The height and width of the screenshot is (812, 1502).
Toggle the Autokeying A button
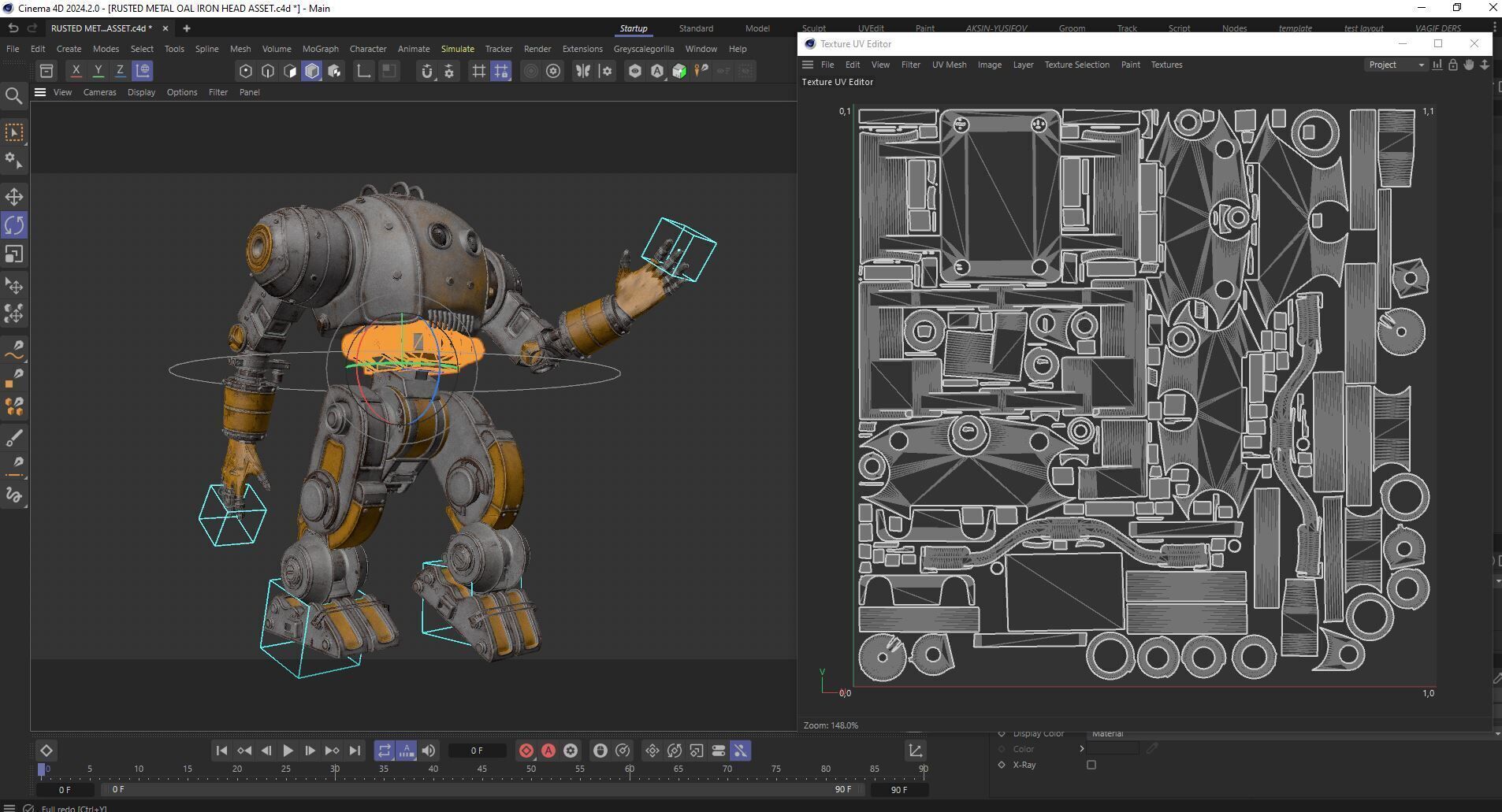pos(548,751)
